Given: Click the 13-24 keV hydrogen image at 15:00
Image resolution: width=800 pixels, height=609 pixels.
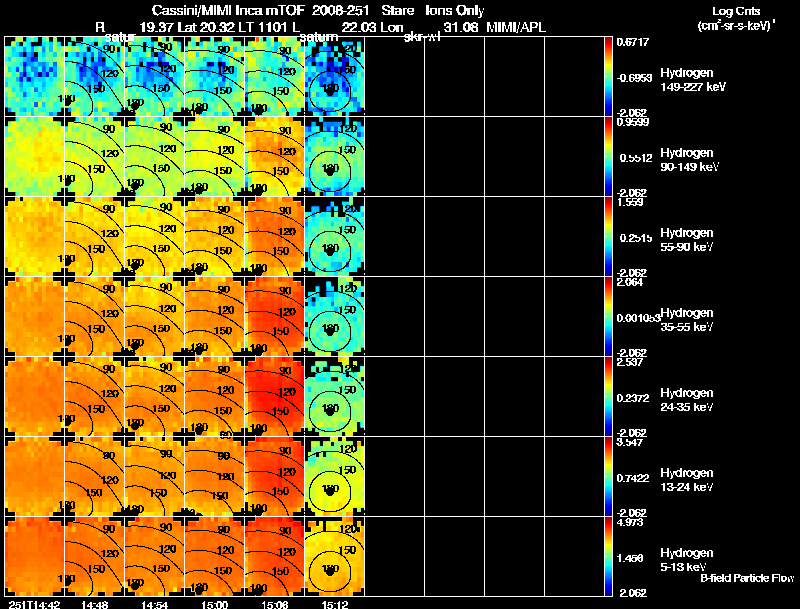Looking at the screenshot, I should coord(215,477).
